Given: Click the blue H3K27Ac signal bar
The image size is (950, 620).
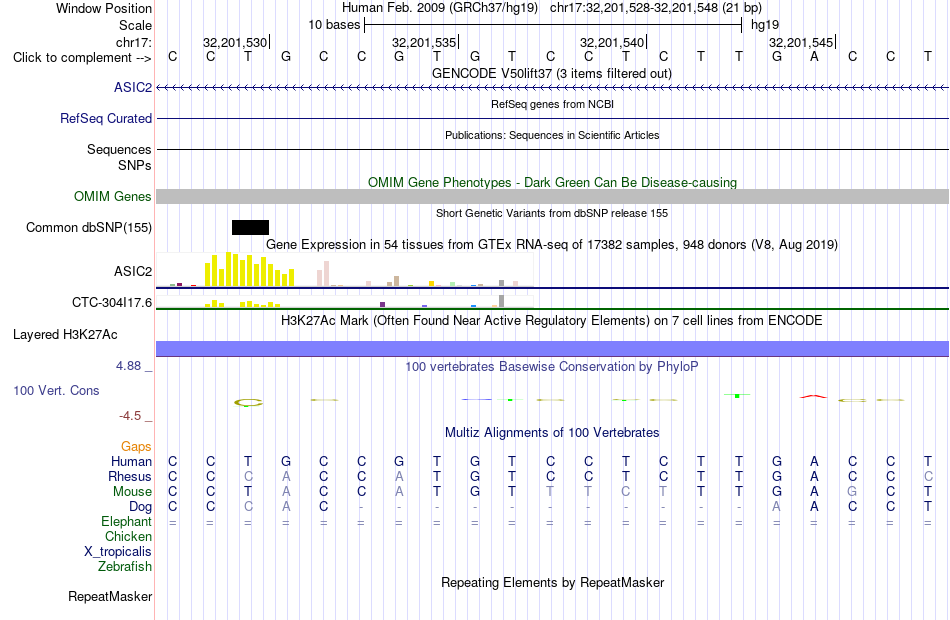Looking at the screenshot, I should [552, 348].
